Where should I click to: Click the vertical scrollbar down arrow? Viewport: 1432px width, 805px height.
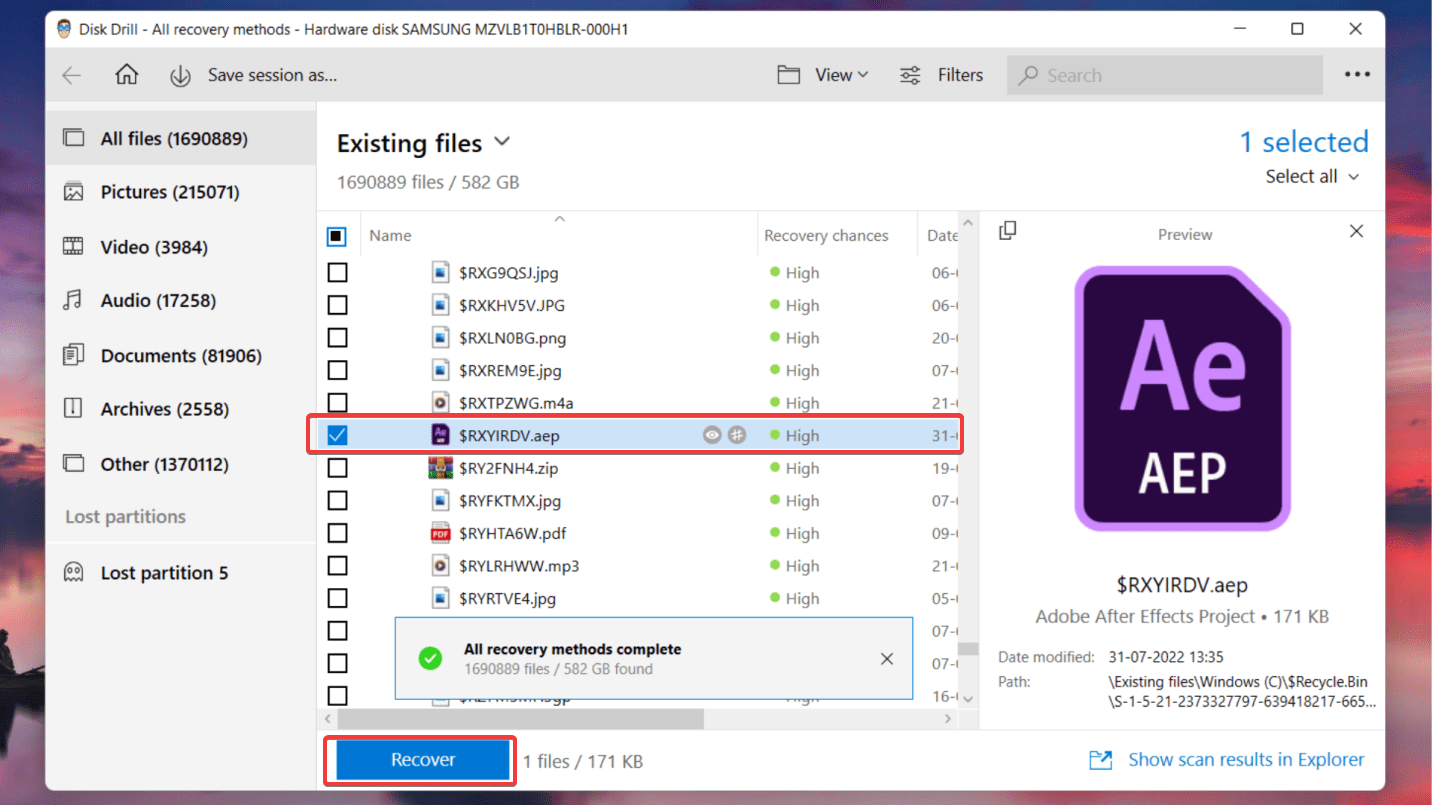coord(967,698)
